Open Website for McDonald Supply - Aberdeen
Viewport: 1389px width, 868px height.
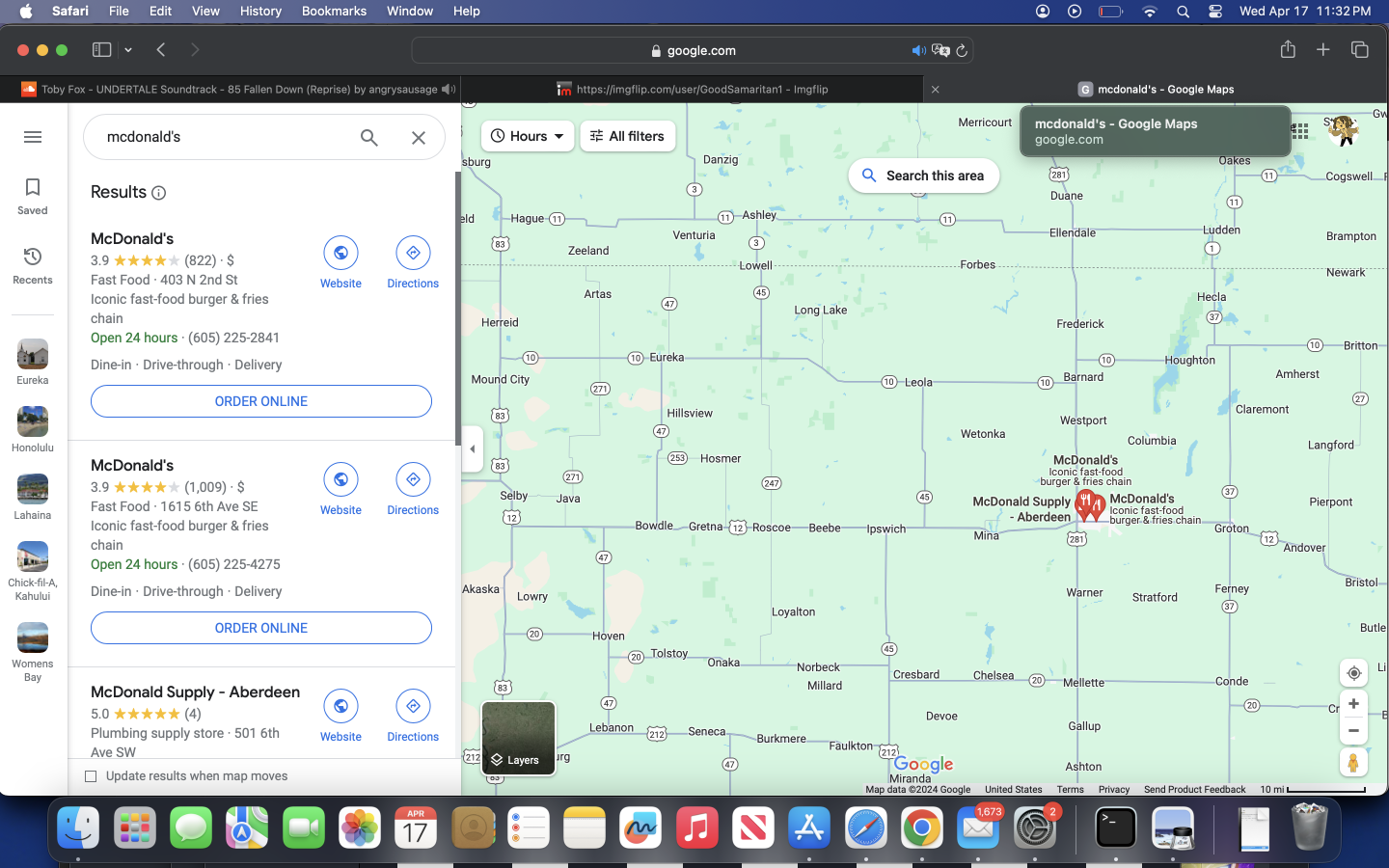tap(340, 716)
